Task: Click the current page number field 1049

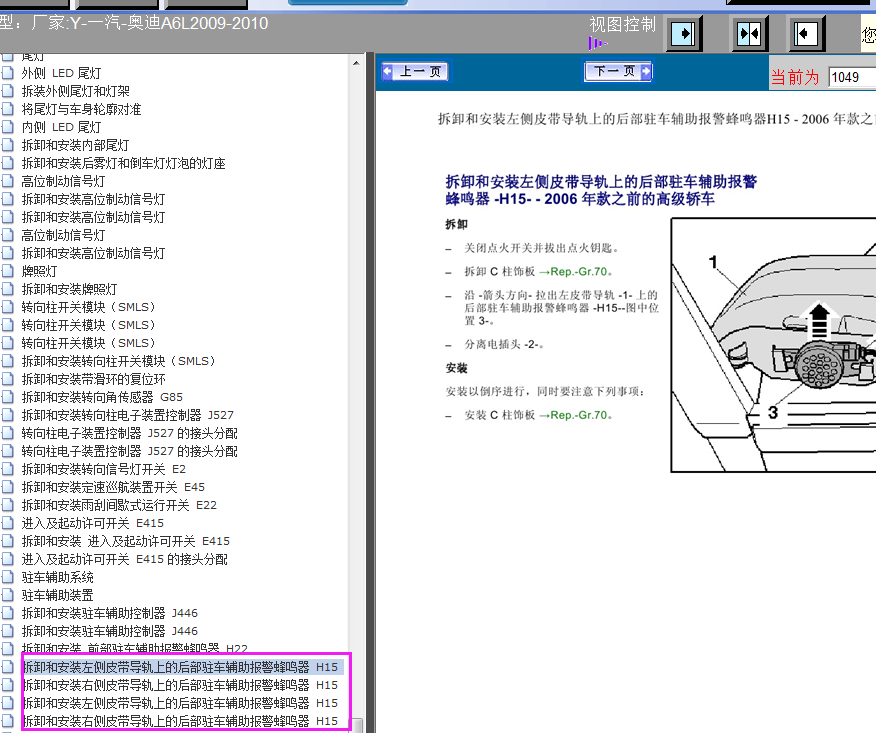Action: click(851, 77)
